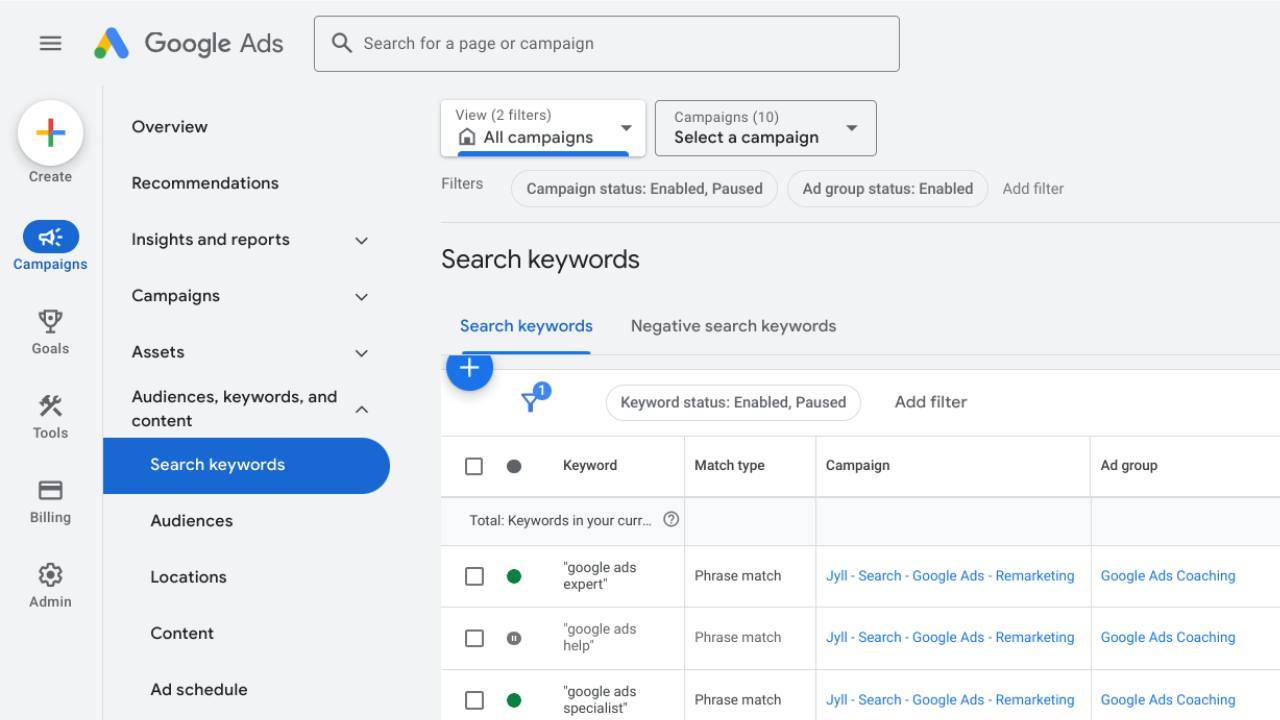The height and width of the screenshot is (720, 1280).
Task: Open campaign link in "google ads specialist" row
Action: click(x=950, y=700)
